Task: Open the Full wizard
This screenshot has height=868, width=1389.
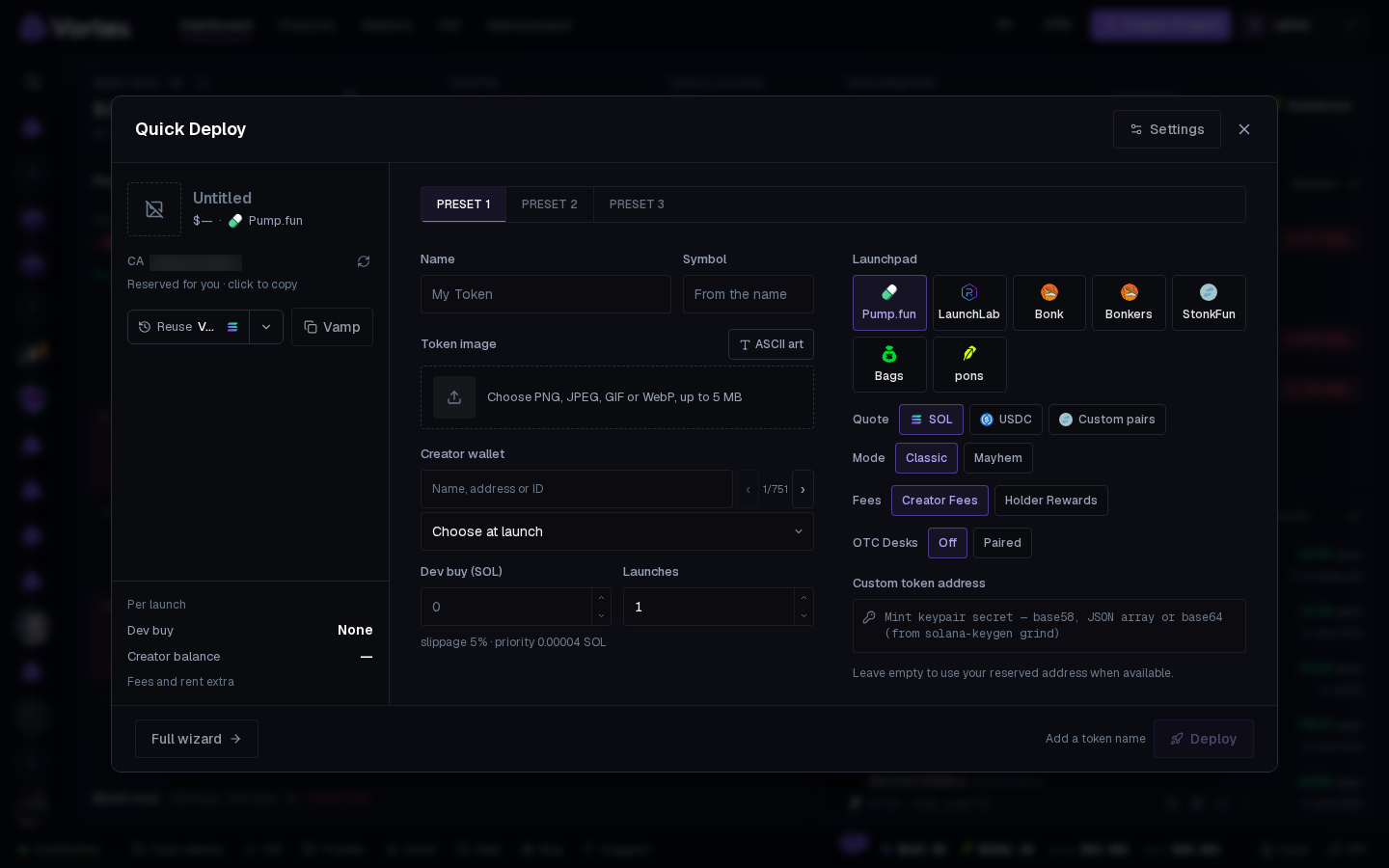Action: pyautogui.click(x=197, y=739)
